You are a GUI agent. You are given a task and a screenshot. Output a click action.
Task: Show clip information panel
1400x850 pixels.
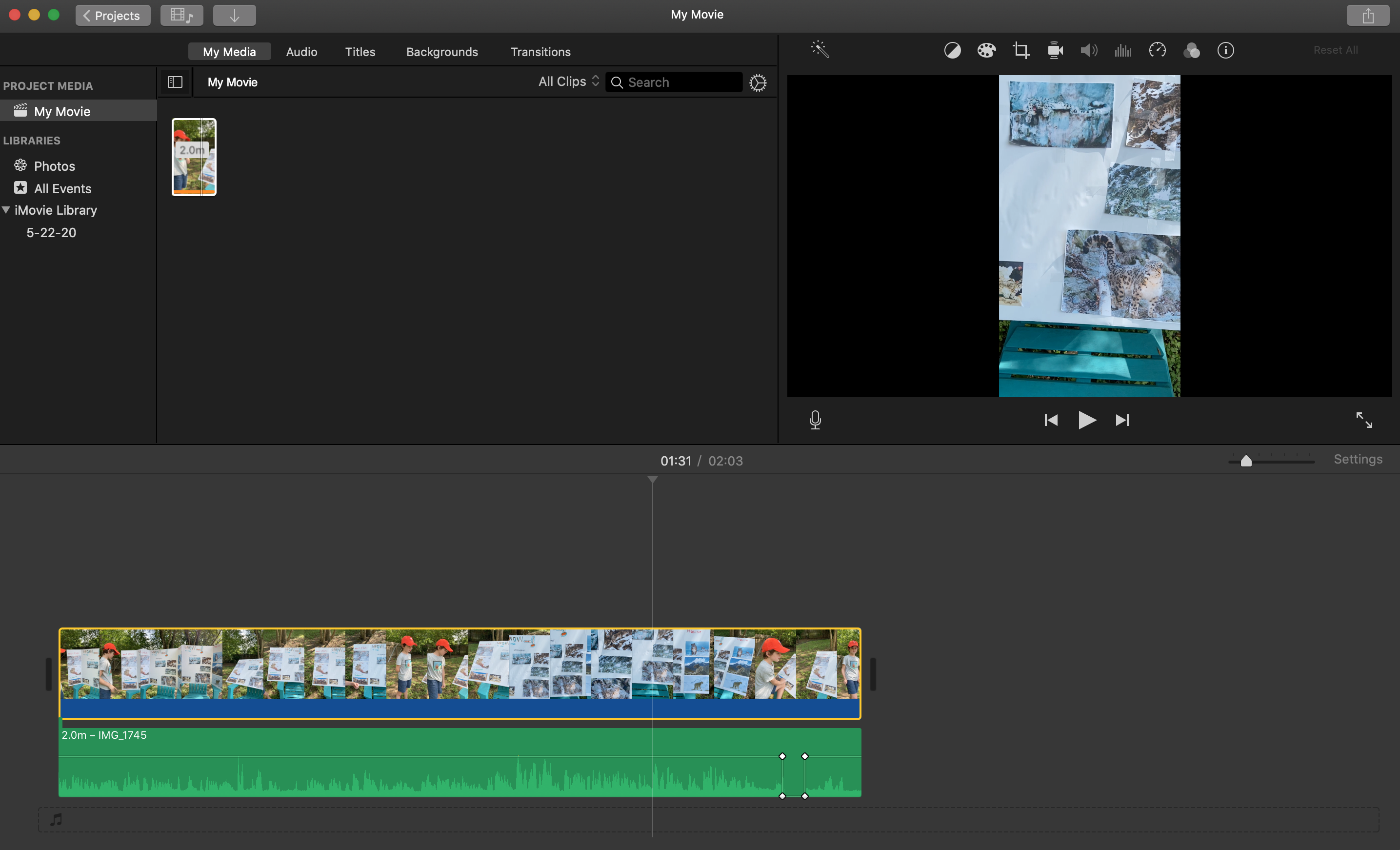pyautogui.click(x=1225, y=51)
